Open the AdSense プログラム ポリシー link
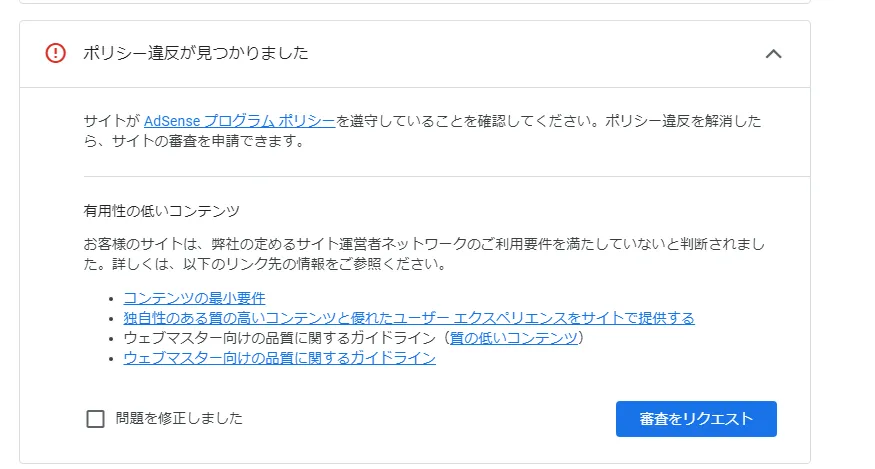The image size is (875, 469). click(x=239, y=121)
